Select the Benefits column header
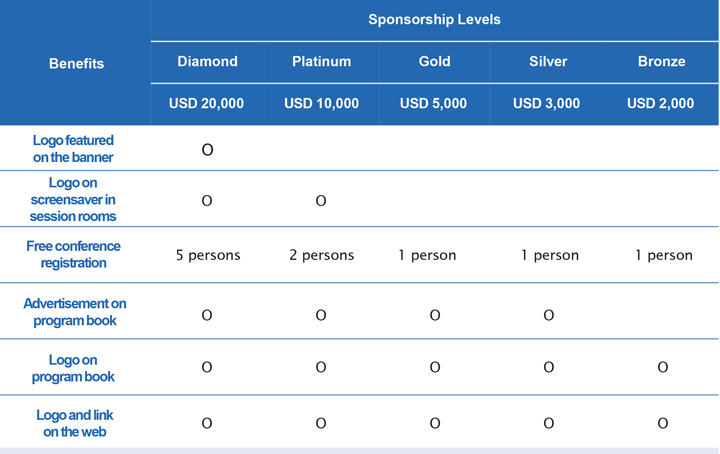This screenshot has width=720, height=454. [x=76, y=63]
